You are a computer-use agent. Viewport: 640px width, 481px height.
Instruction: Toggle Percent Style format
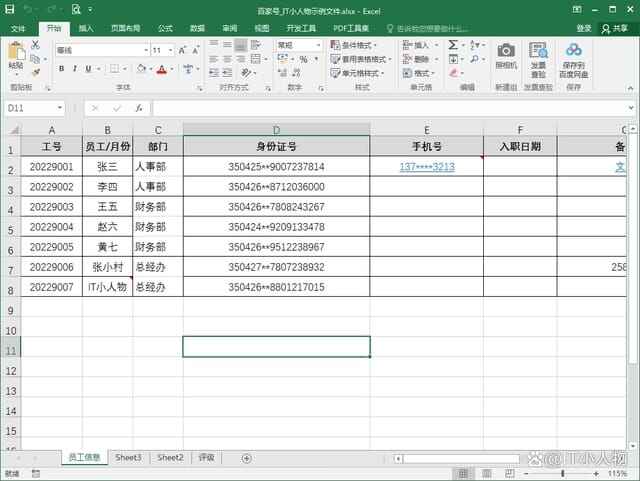click(304, 59)
